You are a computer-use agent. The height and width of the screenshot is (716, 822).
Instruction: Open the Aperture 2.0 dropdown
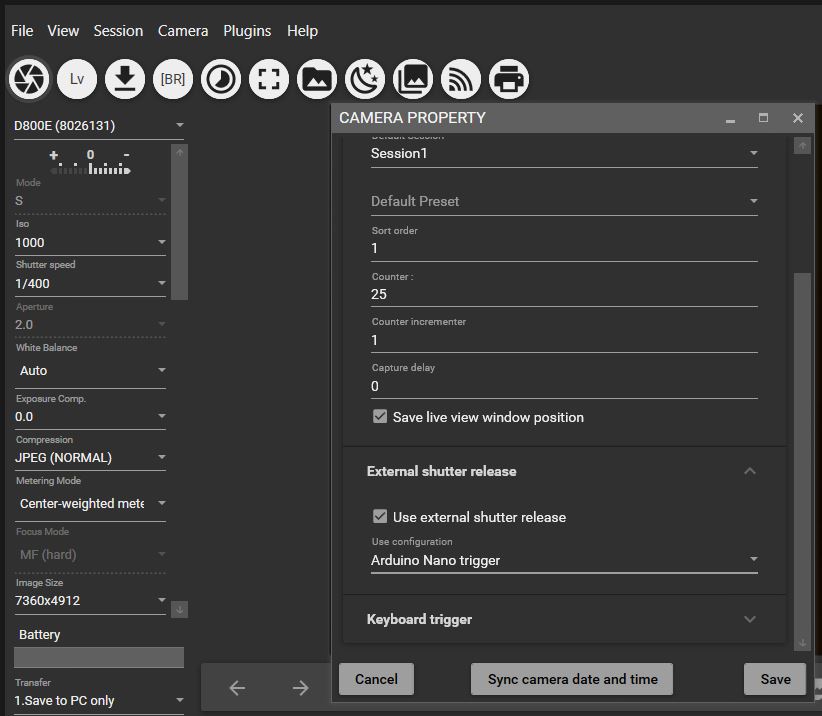click(90, 324)
